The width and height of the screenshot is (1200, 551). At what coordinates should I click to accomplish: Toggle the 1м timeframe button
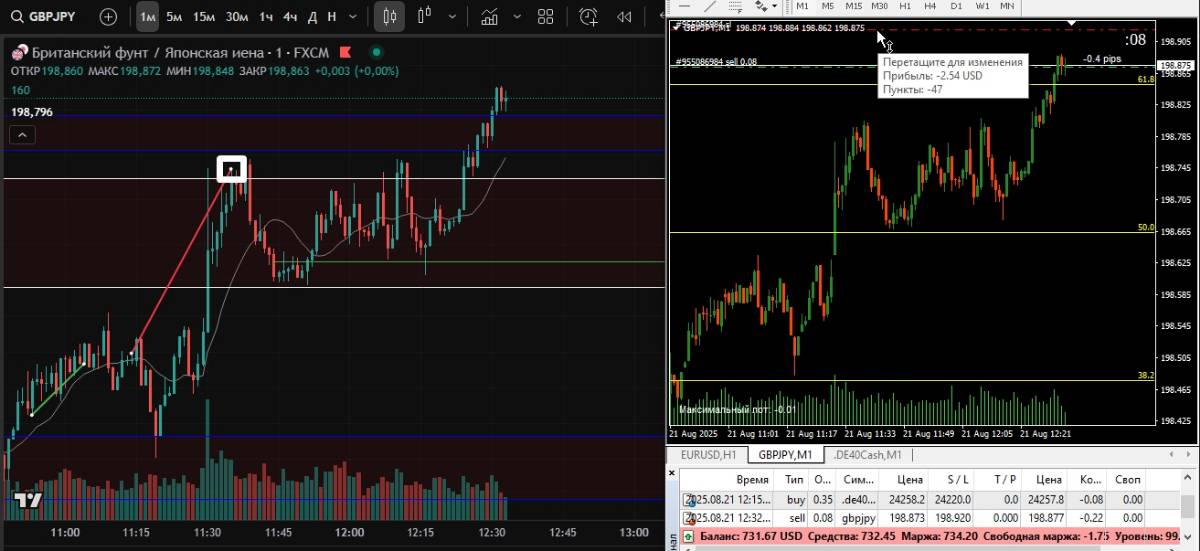pyautogui.click(x=147, y=17)
